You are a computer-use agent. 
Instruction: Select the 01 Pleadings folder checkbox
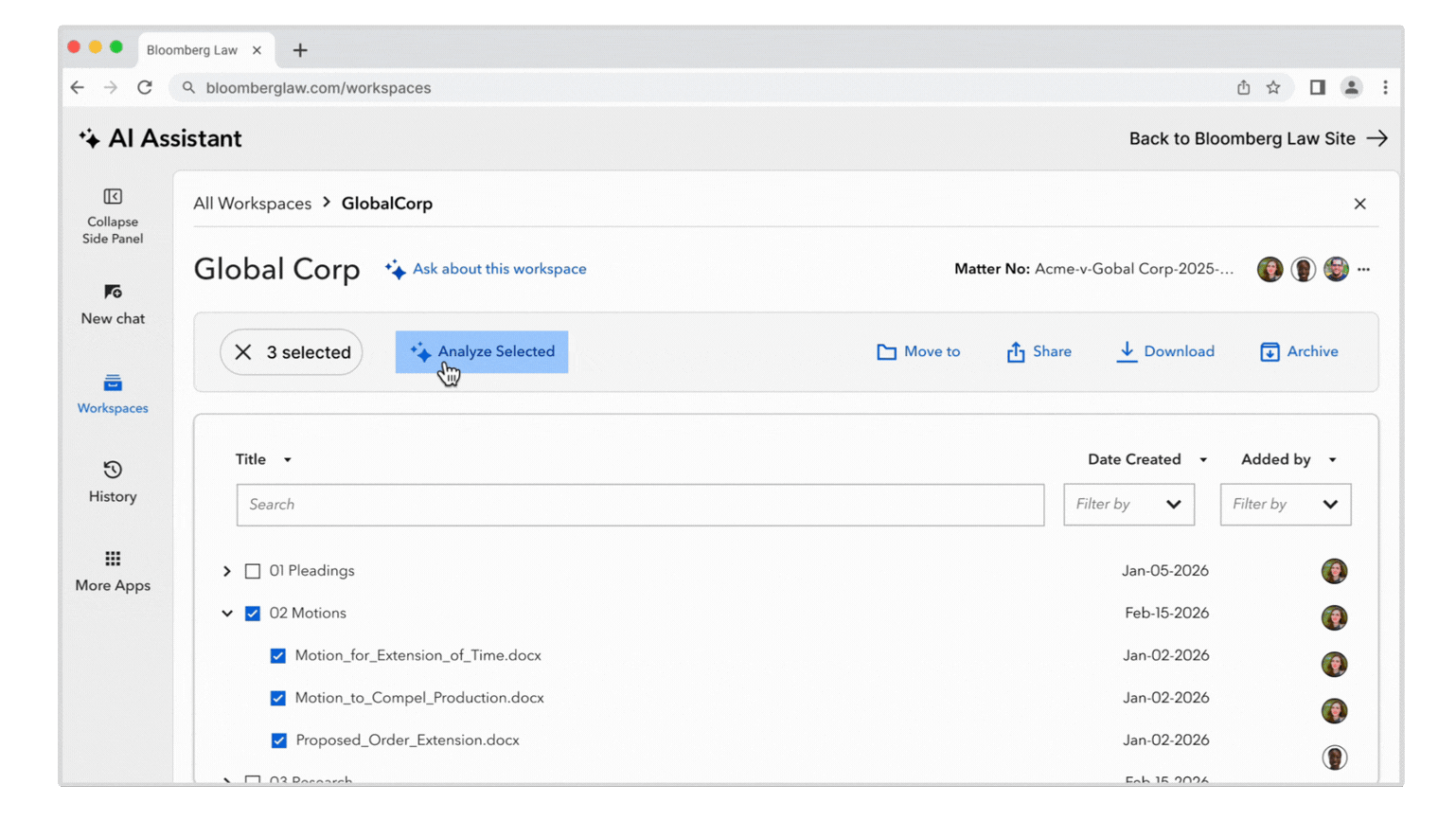pos(252,570)
